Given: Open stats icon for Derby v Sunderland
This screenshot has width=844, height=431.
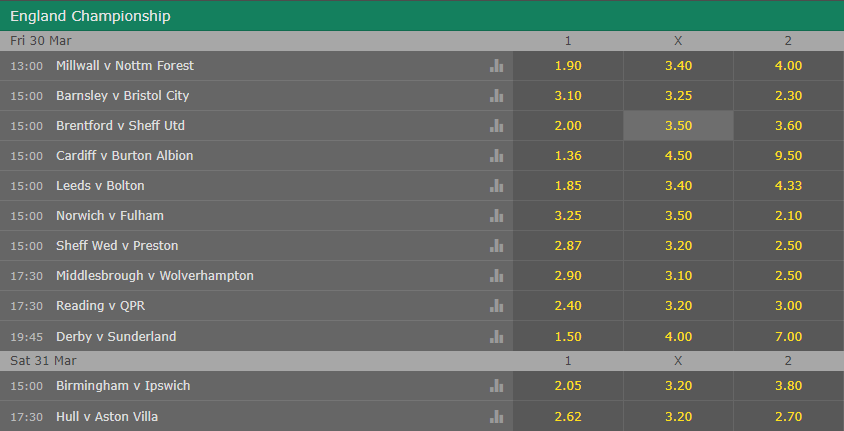Looking at the screenshot, I should coord(496,336).
